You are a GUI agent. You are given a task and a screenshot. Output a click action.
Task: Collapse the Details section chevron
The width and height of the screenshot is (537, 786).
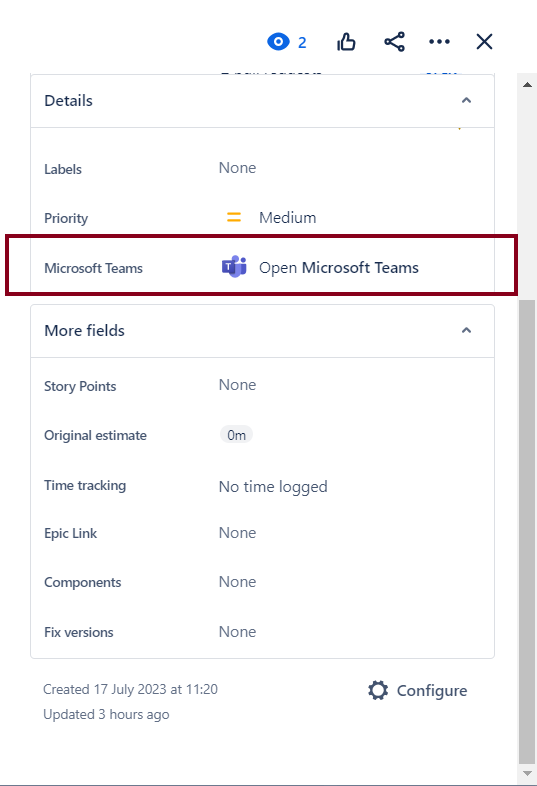pos(466,100)
